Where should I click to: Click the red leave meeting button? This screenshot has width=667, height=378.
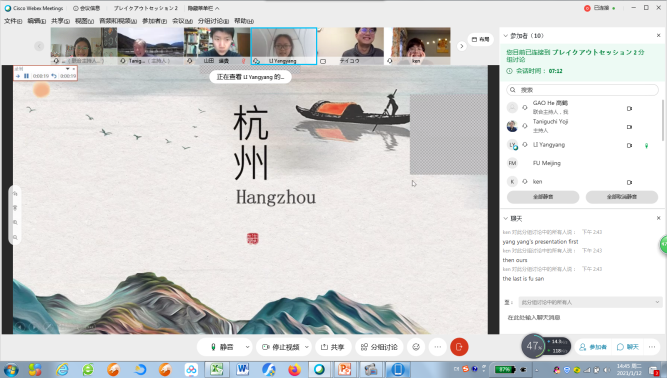click(459, 347)
